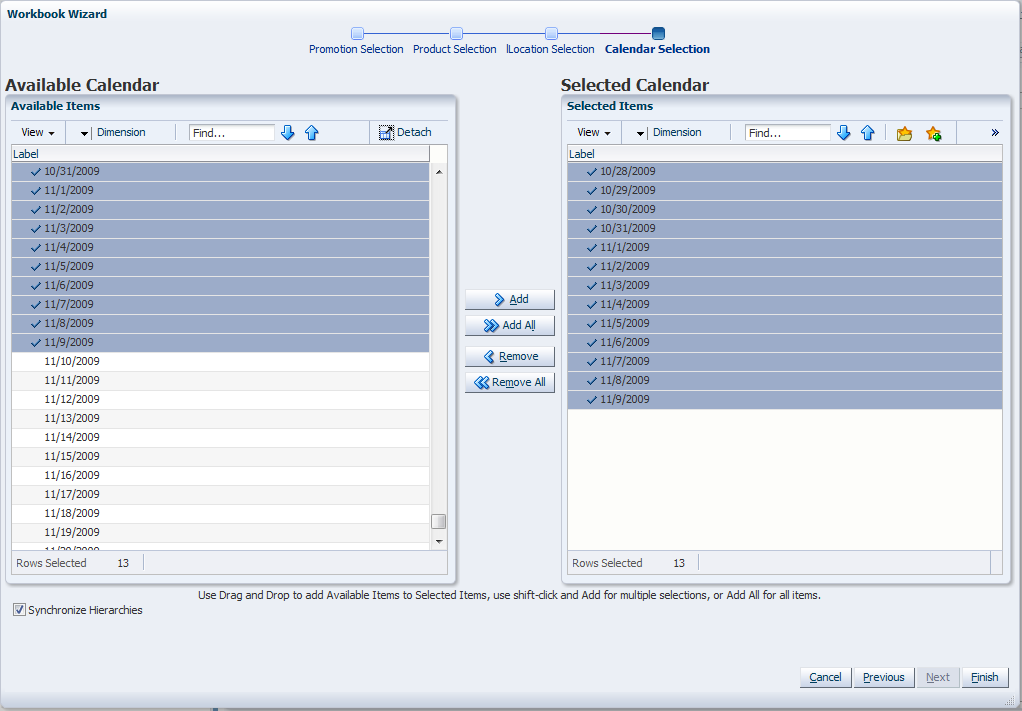Select 11/16/2009 in Available Items
This screenshot has width=1022, height=711.
click(220, 475)
